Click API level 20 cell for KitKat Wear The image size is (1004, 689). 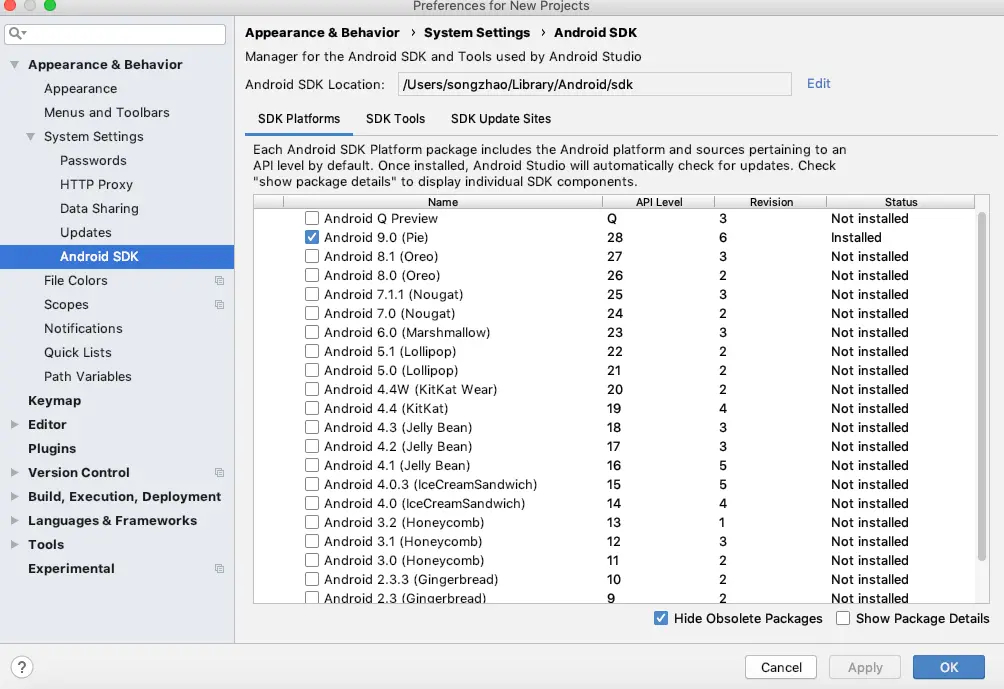click(615, 389)
